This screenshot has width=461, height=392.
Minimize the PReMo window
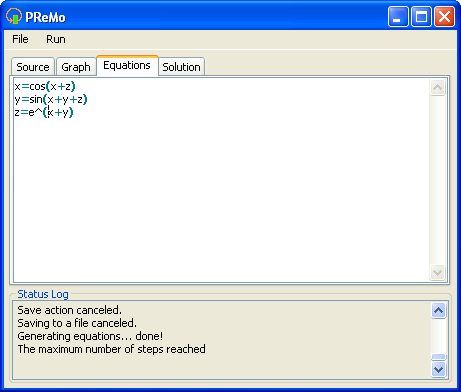pyautogui.click(x=398, y=16)
